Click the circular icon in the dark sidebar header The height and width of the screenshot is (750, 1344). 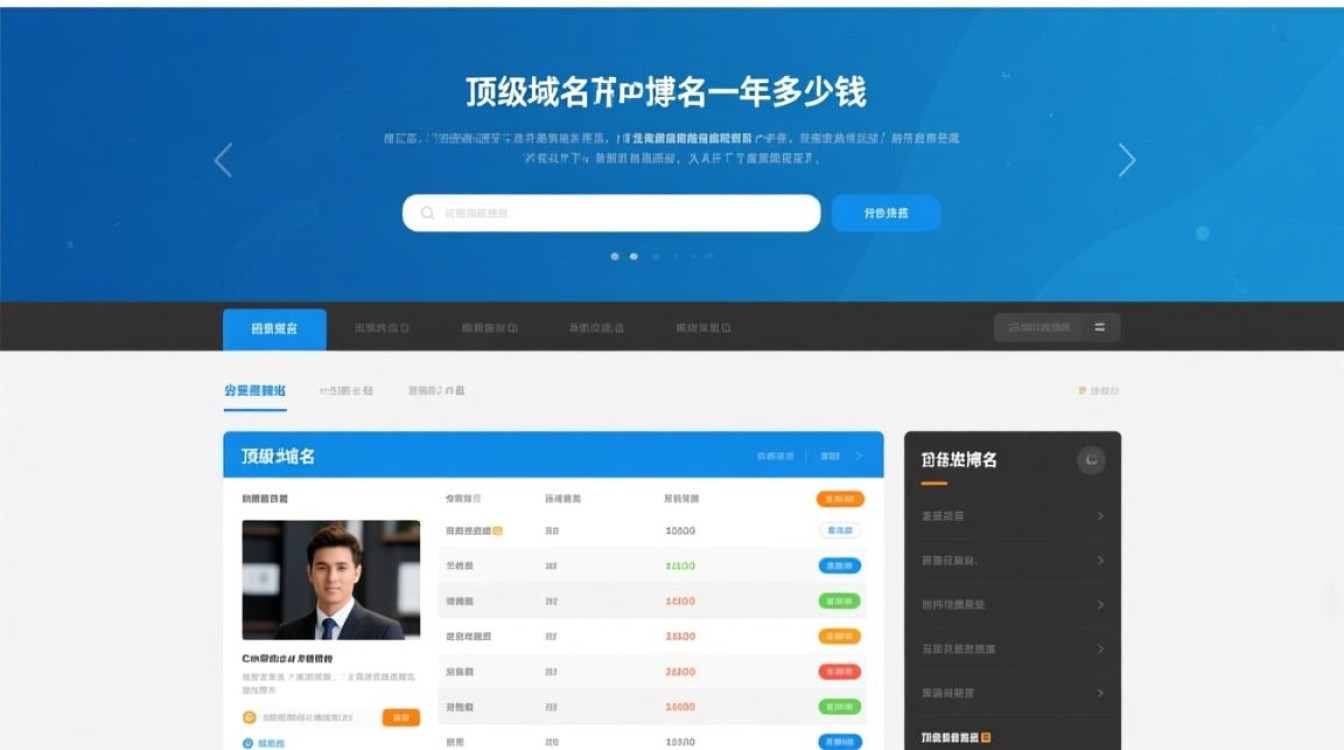click(x=1090, y=459)
